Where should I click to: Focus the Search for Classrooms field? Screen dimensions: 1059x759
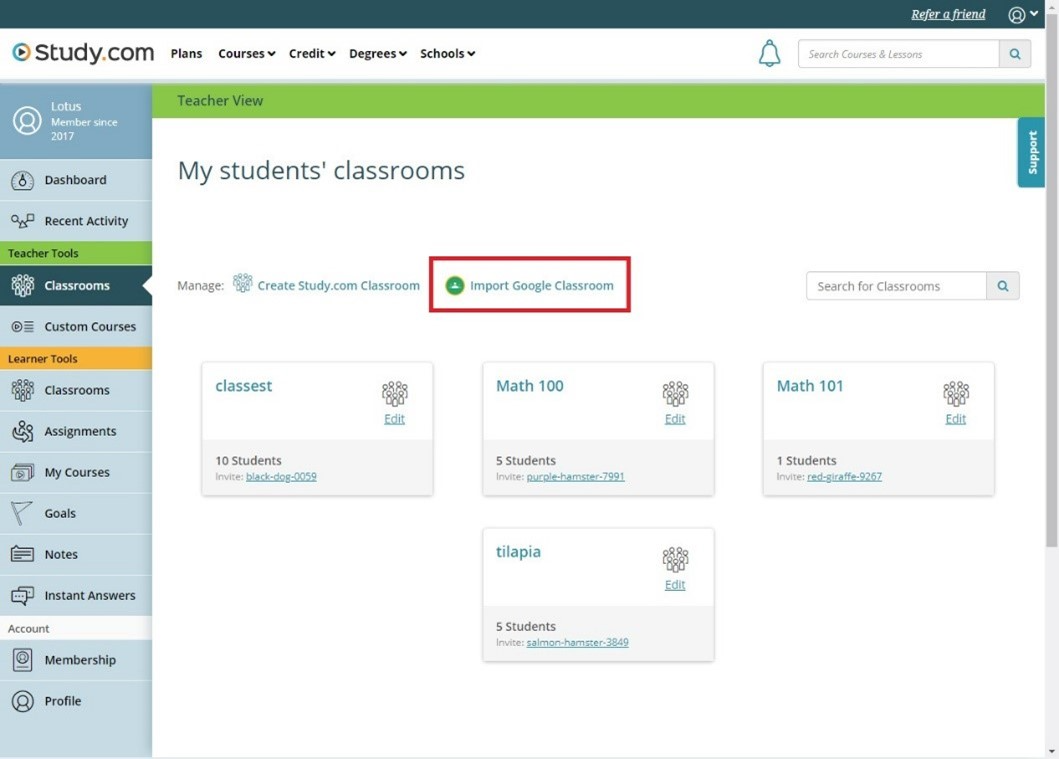[896, 286]
